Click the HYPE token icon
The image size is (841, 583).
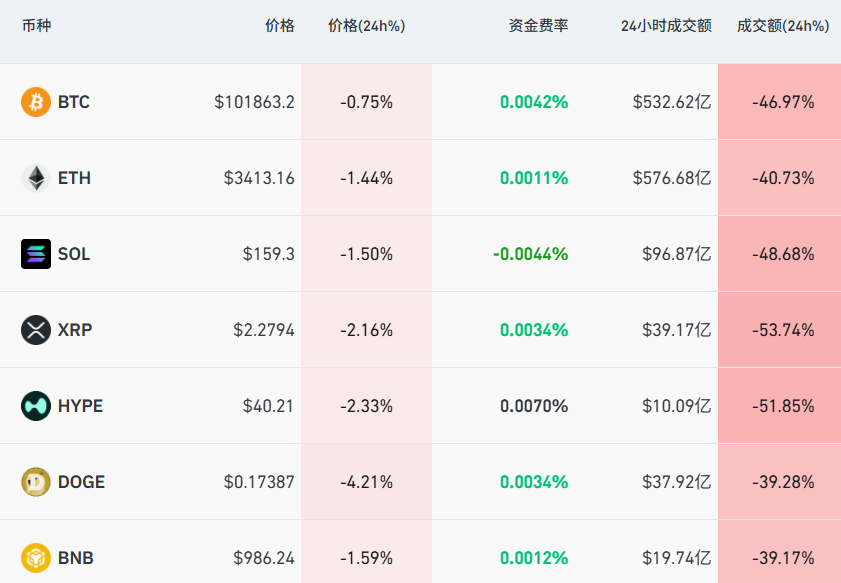point(36,406)
